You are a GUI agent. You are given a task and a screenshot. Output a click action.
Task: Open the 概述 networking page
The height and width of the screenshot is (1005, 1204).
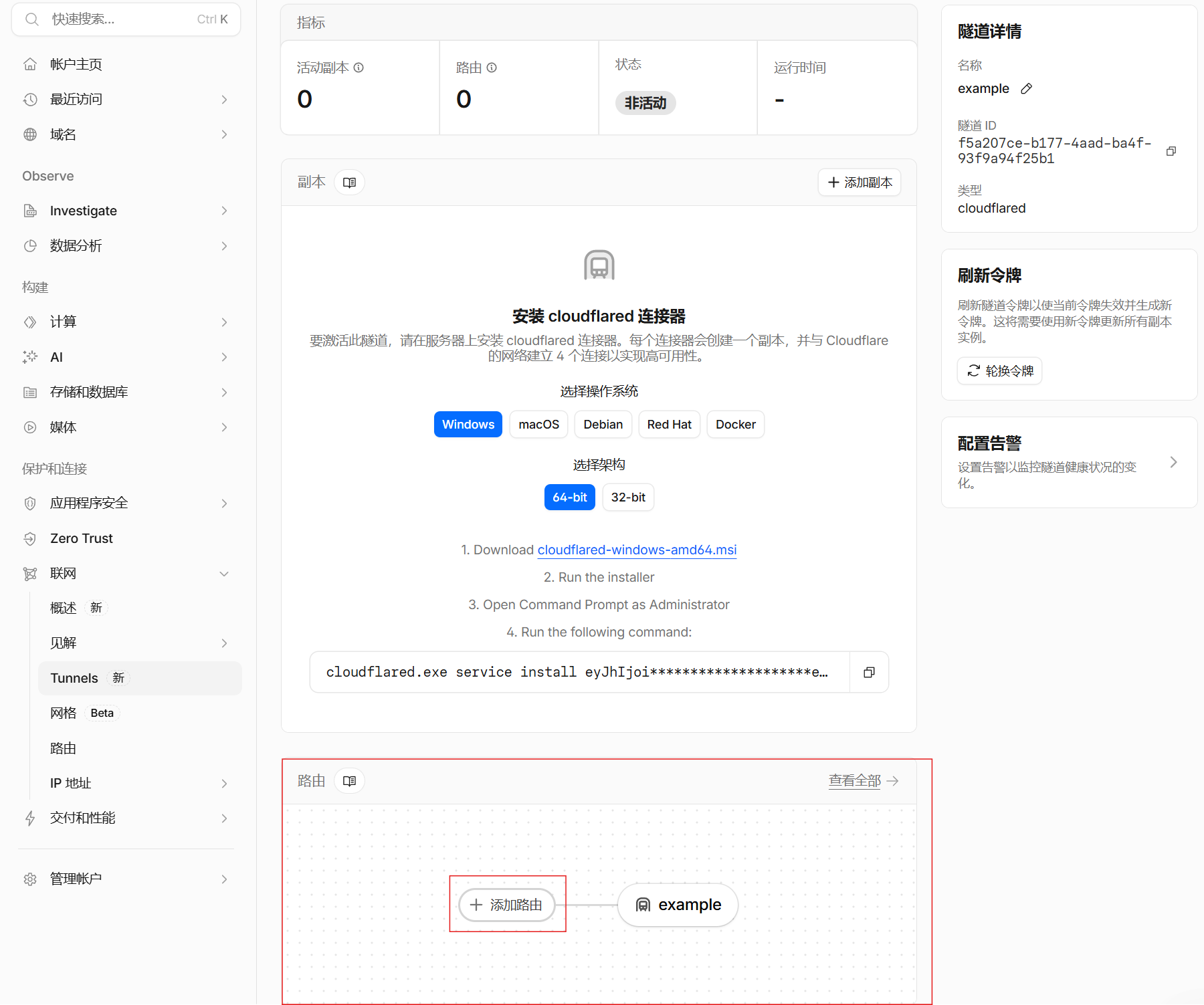[140, 608]
